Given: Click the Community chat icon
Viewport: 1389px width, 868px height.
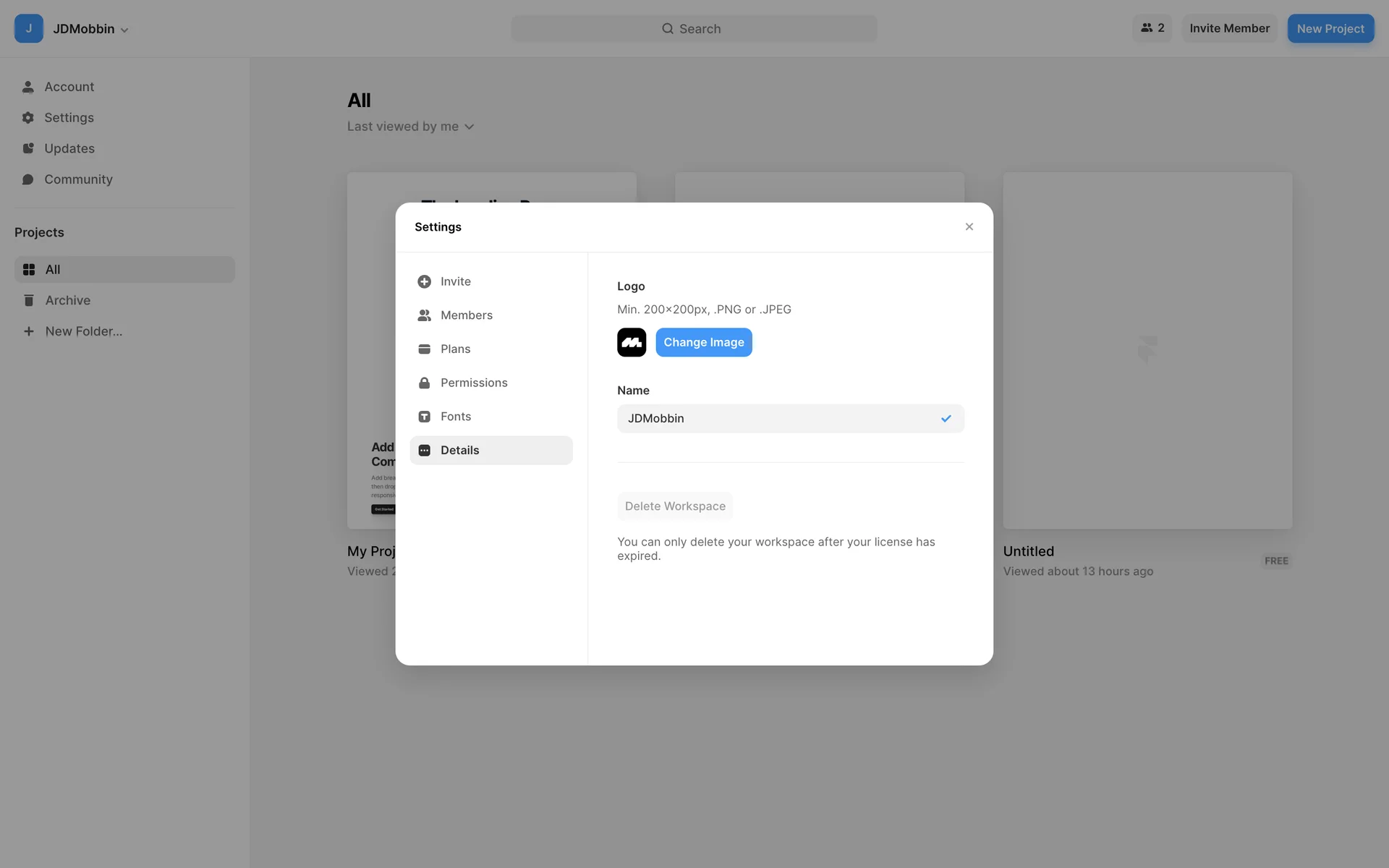Looking at the screenshot, I should [28, 179].
